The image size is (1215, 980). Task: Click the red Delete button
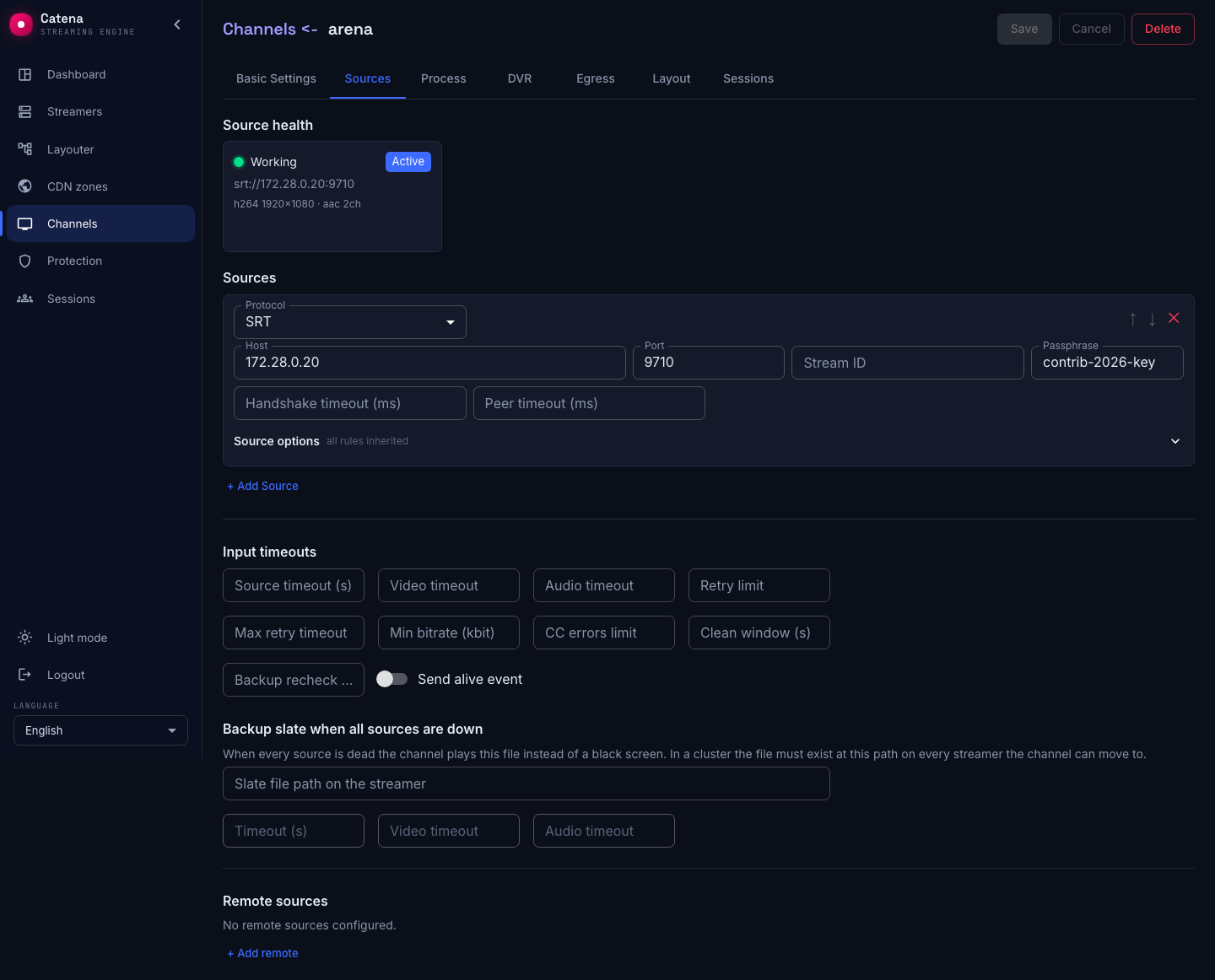1163,29
